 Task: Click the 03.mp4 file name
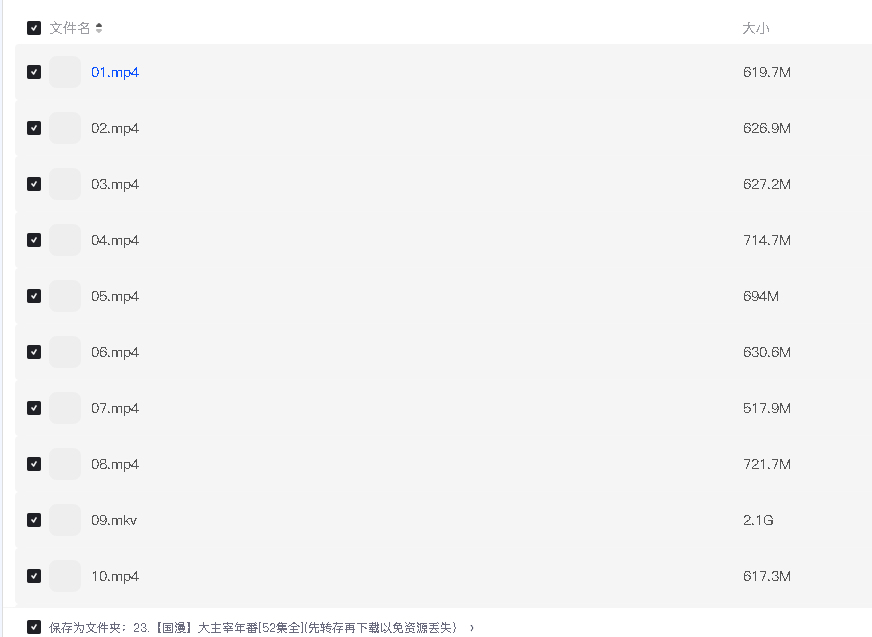click(115, 184)
